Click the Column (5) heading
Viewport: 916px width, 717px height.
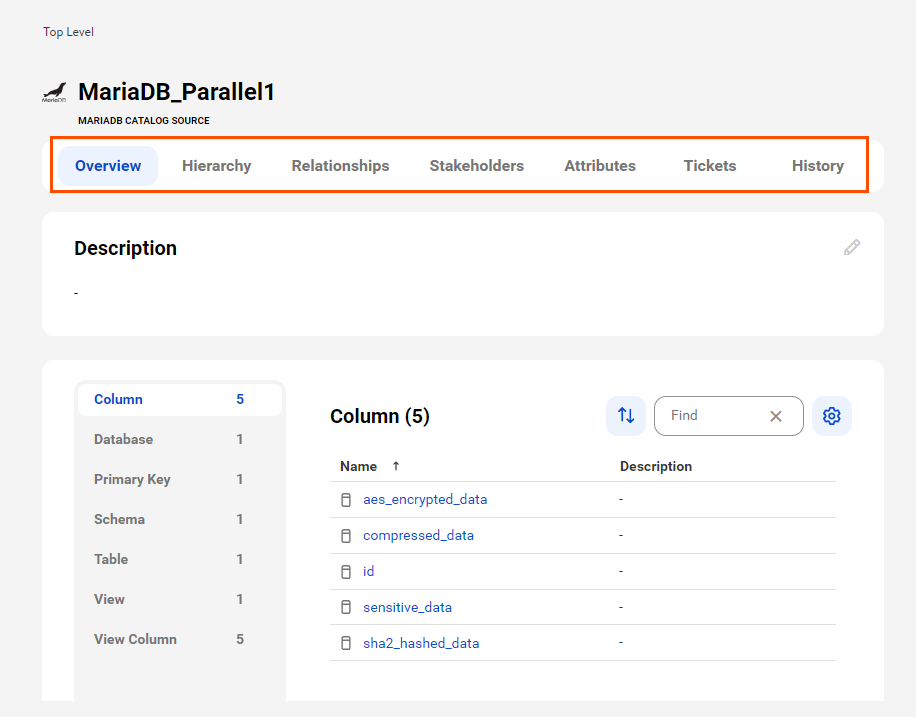pos(380,416)
